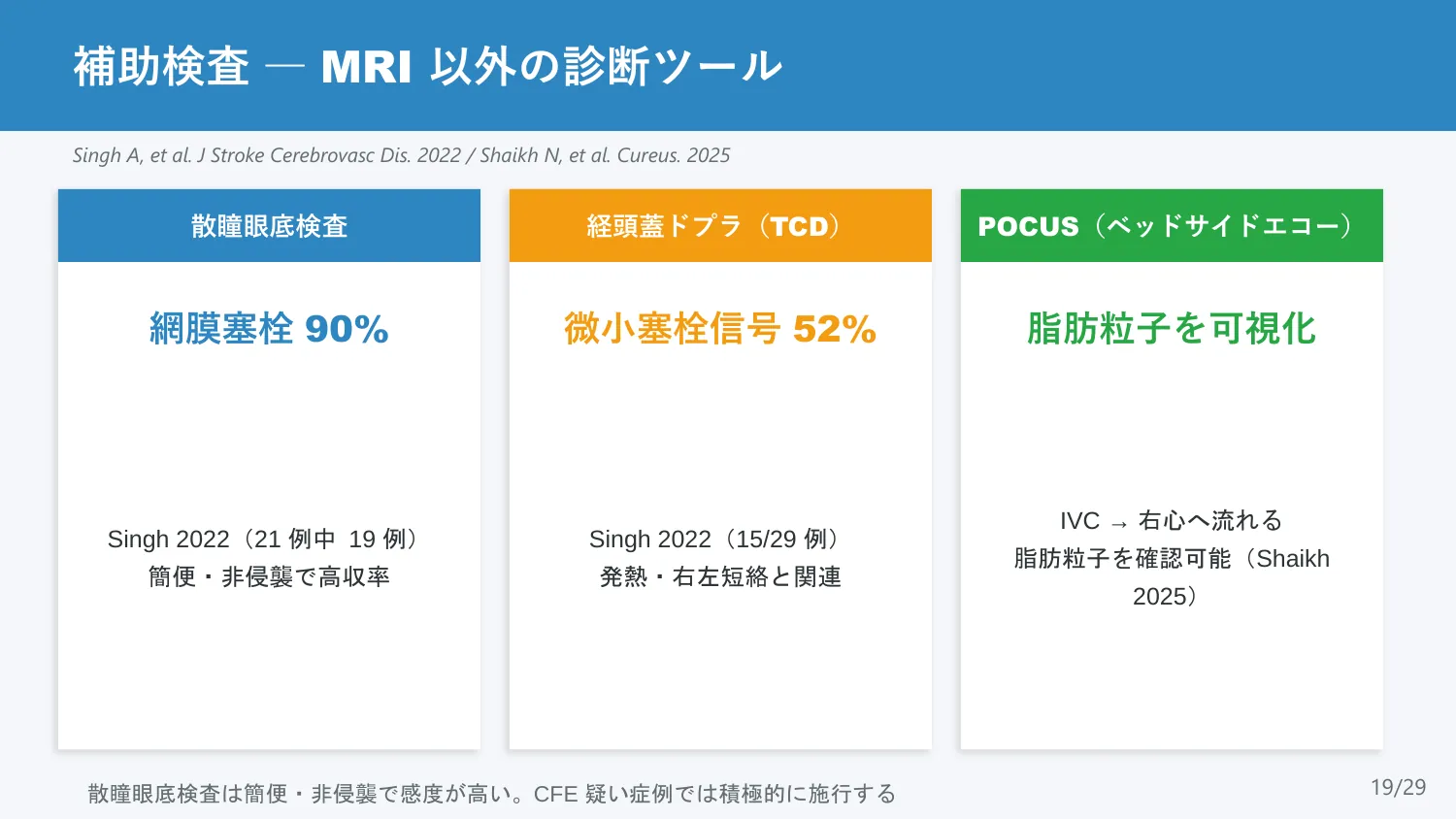Image resolution: width=1456 pixels, height=819 pixels.
Task: Click the footer note about 散瞳眼底検査
Action: click(x=492, y=794)
